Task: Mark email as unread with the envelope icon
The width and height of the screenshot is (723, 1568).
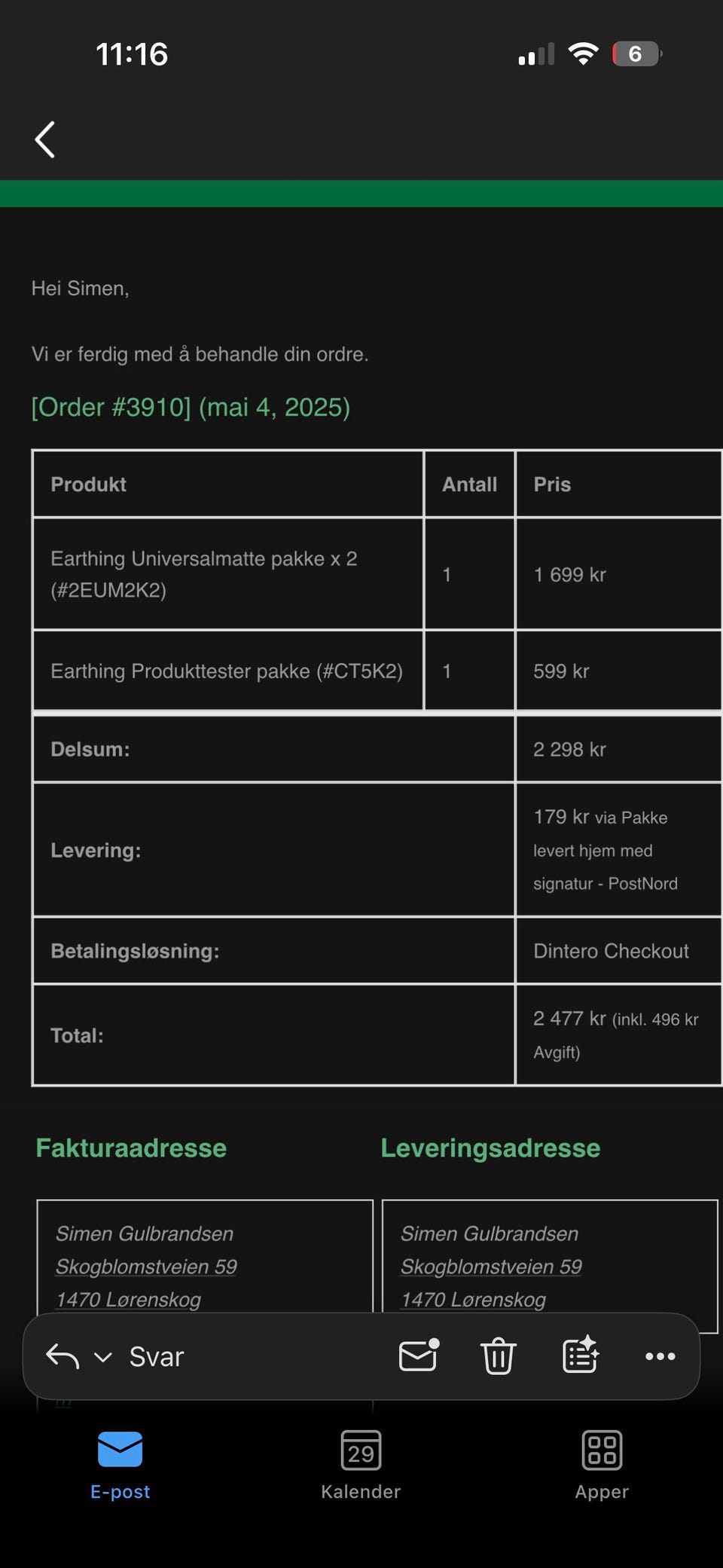Action: pos(419,1356)
